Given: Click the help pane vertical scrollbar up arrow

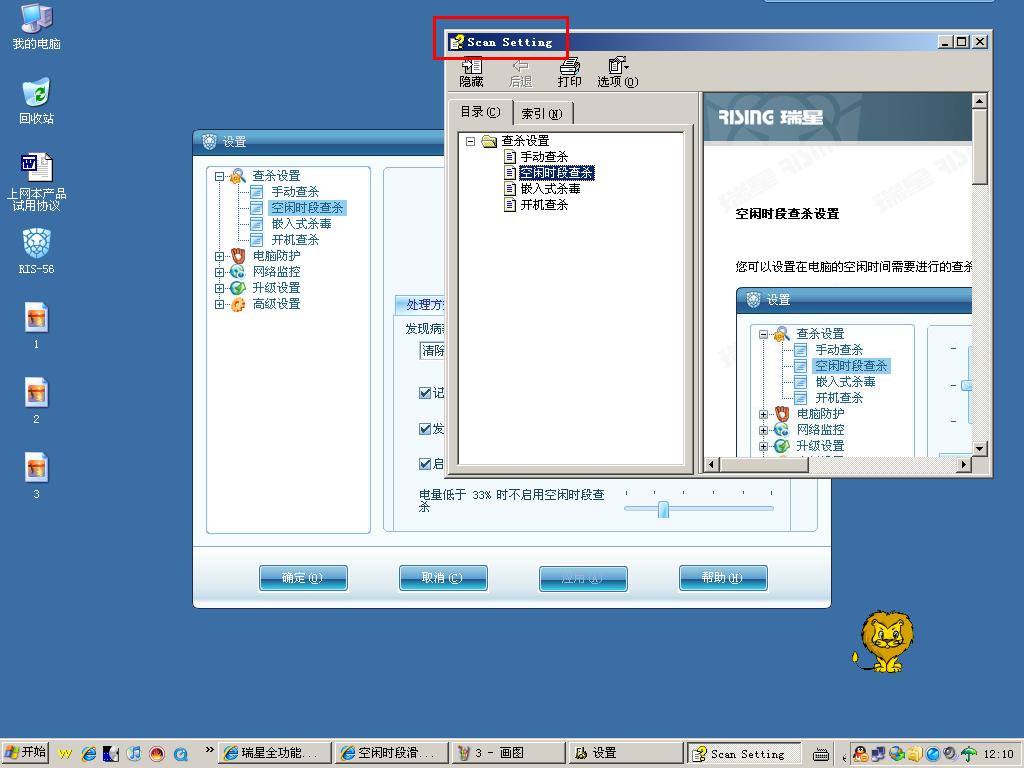Looking at the screenshot, I should click(979, 101).
